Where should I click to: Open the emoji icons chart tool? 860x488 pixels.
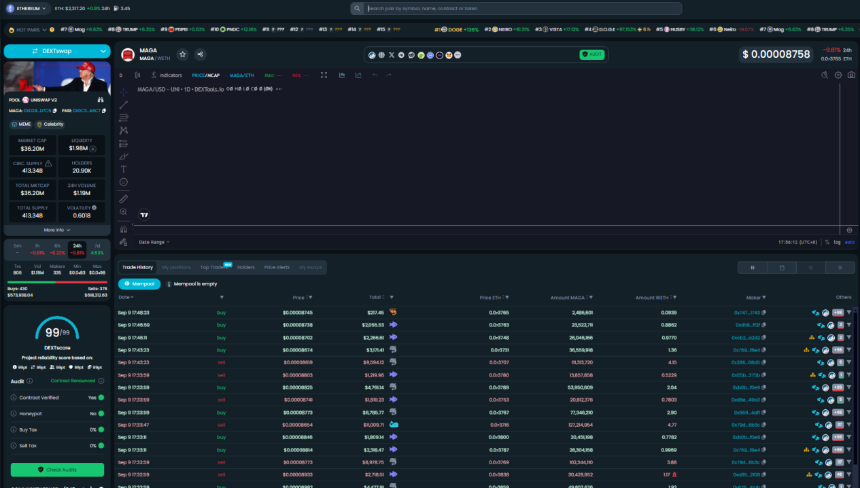pyautogui.click(x=123, y=182)
